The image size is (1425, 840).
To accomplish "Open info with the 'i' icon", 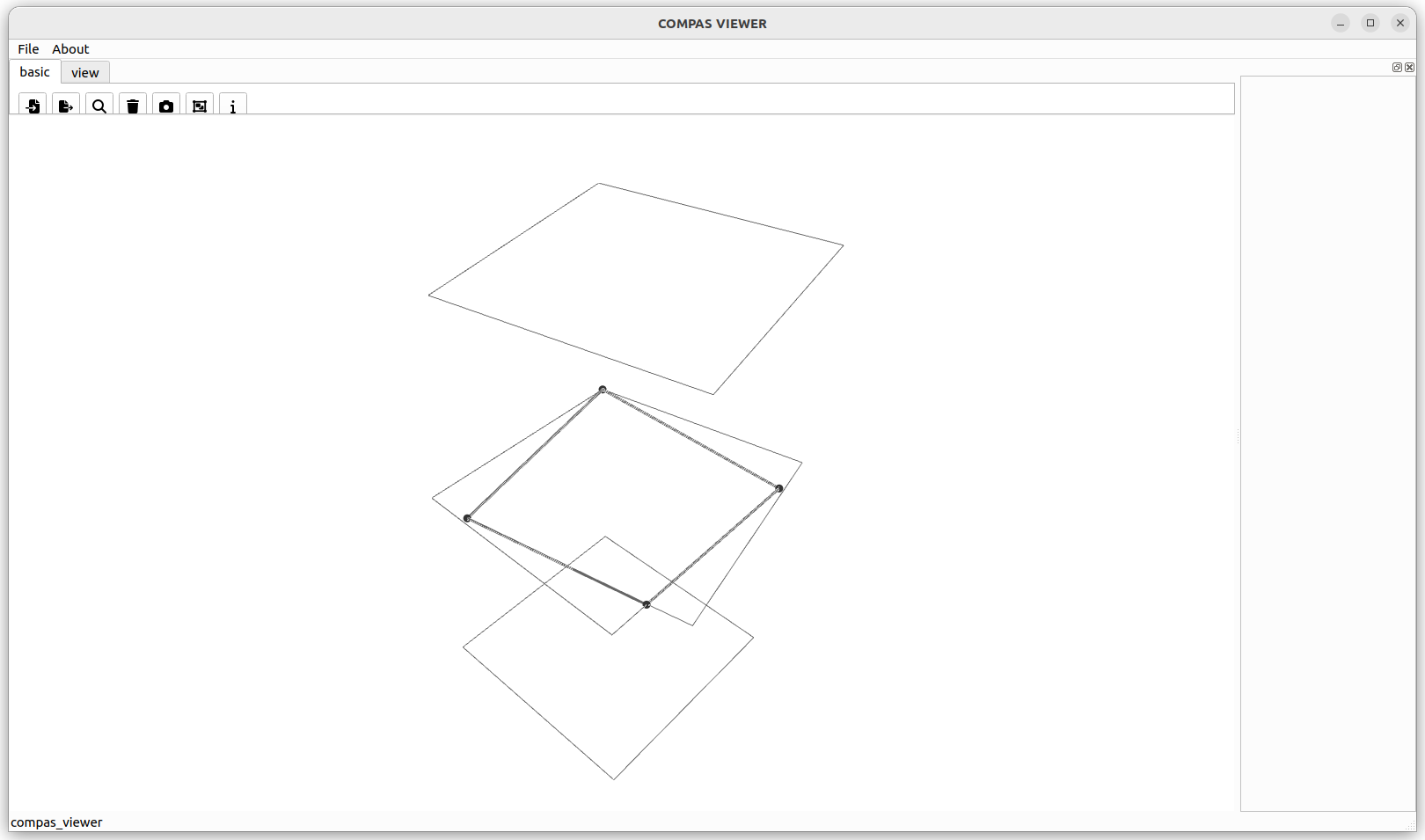I will (233, 106).
